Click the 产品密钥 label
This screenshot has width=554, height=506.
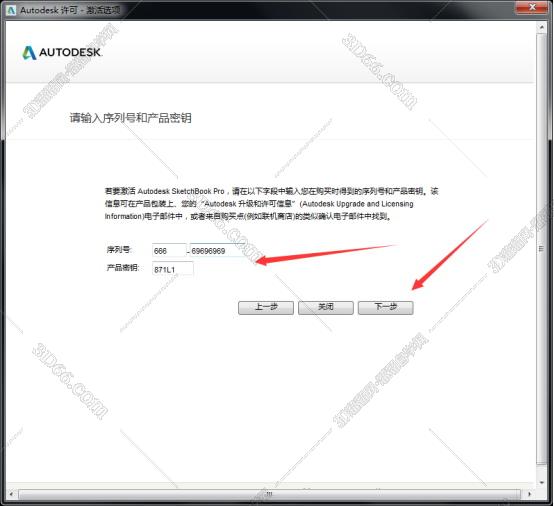(x=123, y=268)
